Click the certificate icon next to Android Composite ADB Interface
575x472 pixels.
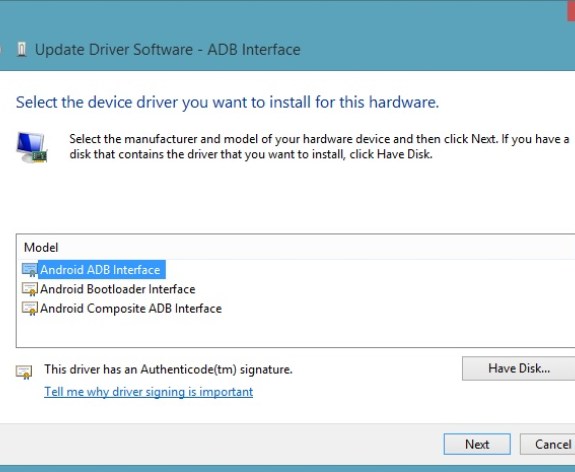pyautogui.click(x=30, y=309)
